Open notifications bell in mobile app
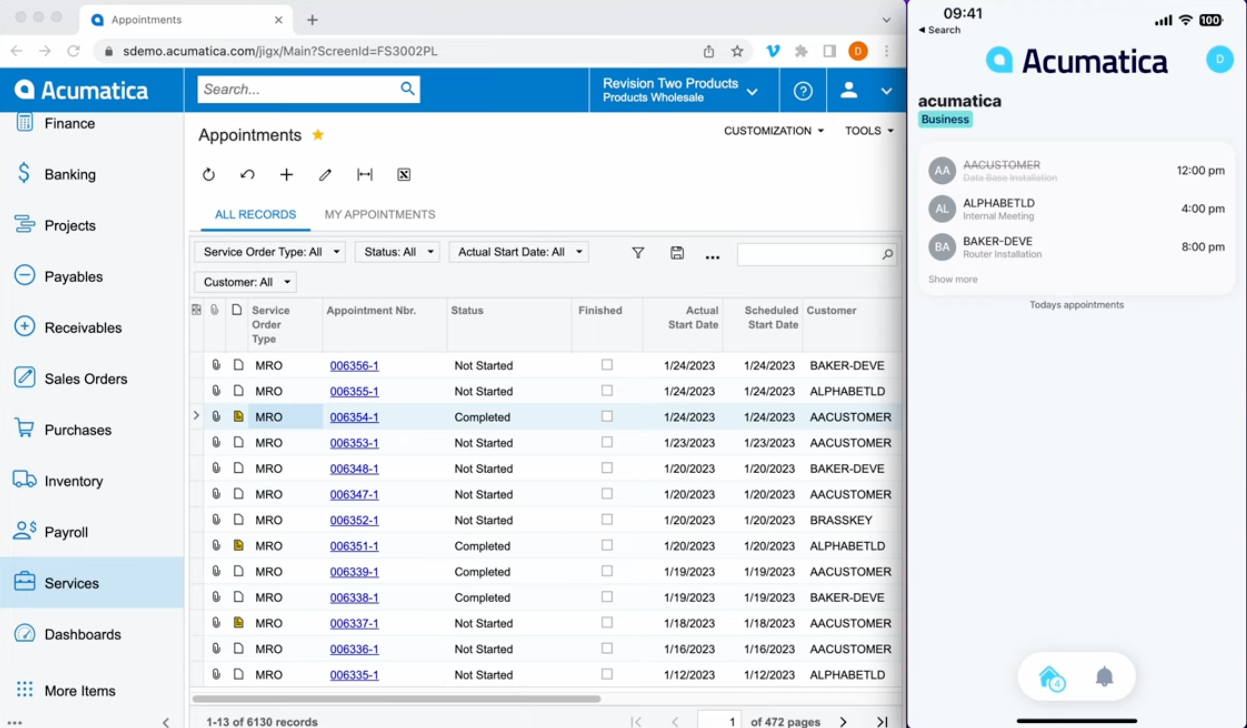 [x=1104, y=677]
